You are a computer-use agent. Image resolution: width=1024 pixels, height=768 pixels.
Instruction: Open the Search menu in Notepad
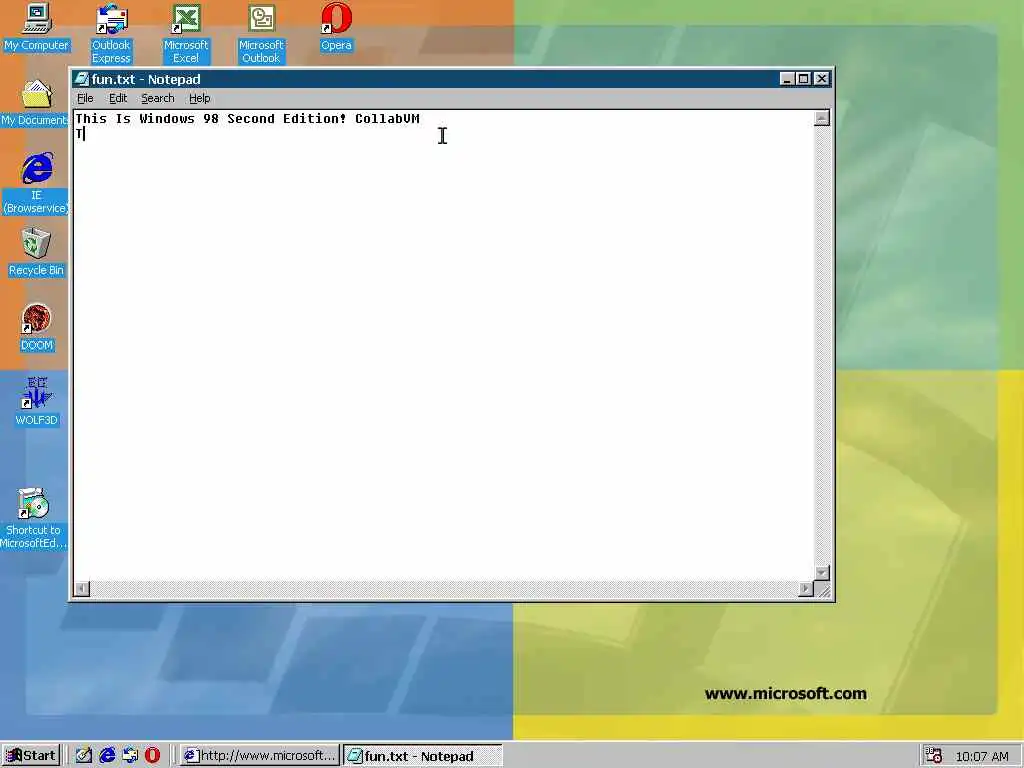click(157, 98)
